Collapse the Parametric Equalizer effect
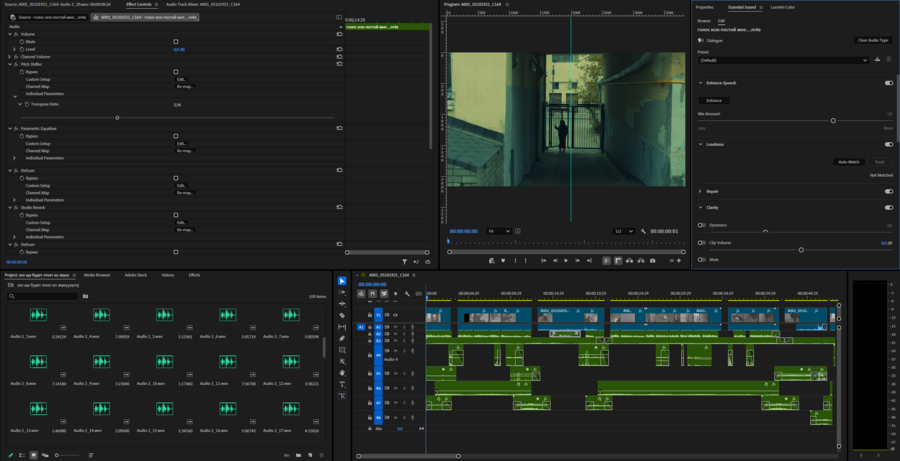The width and height of the screenshot is (900, 461). coord(10,129)
